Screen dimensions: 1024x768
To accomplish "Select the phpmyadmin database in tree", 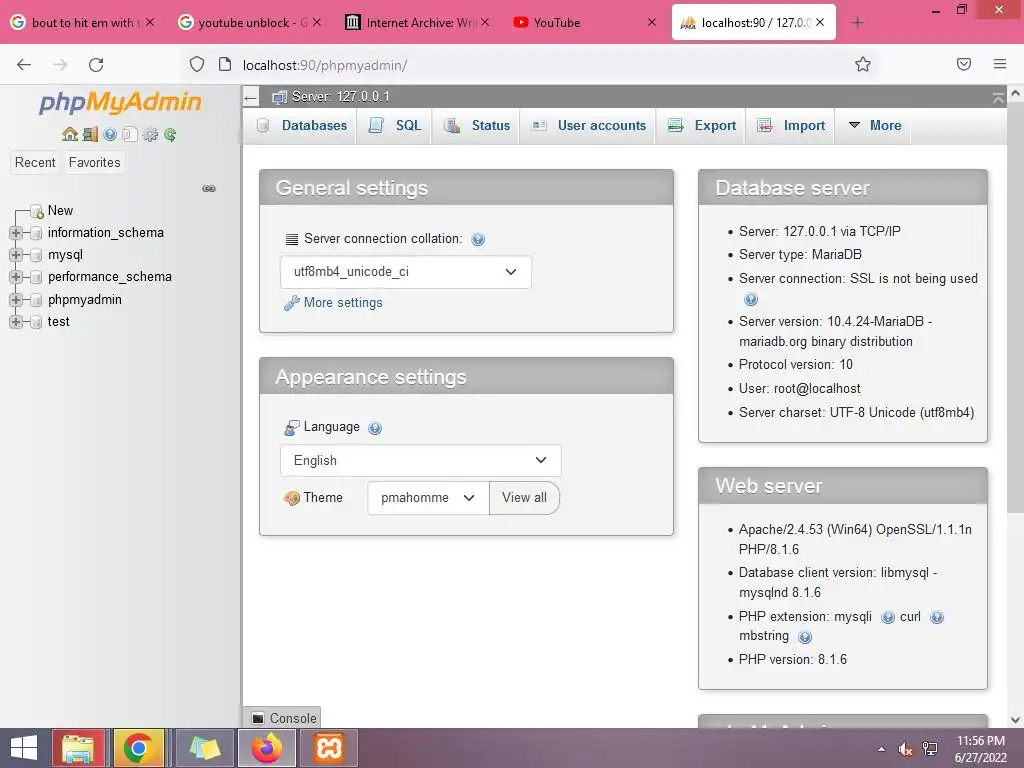I will pos(85,300).
